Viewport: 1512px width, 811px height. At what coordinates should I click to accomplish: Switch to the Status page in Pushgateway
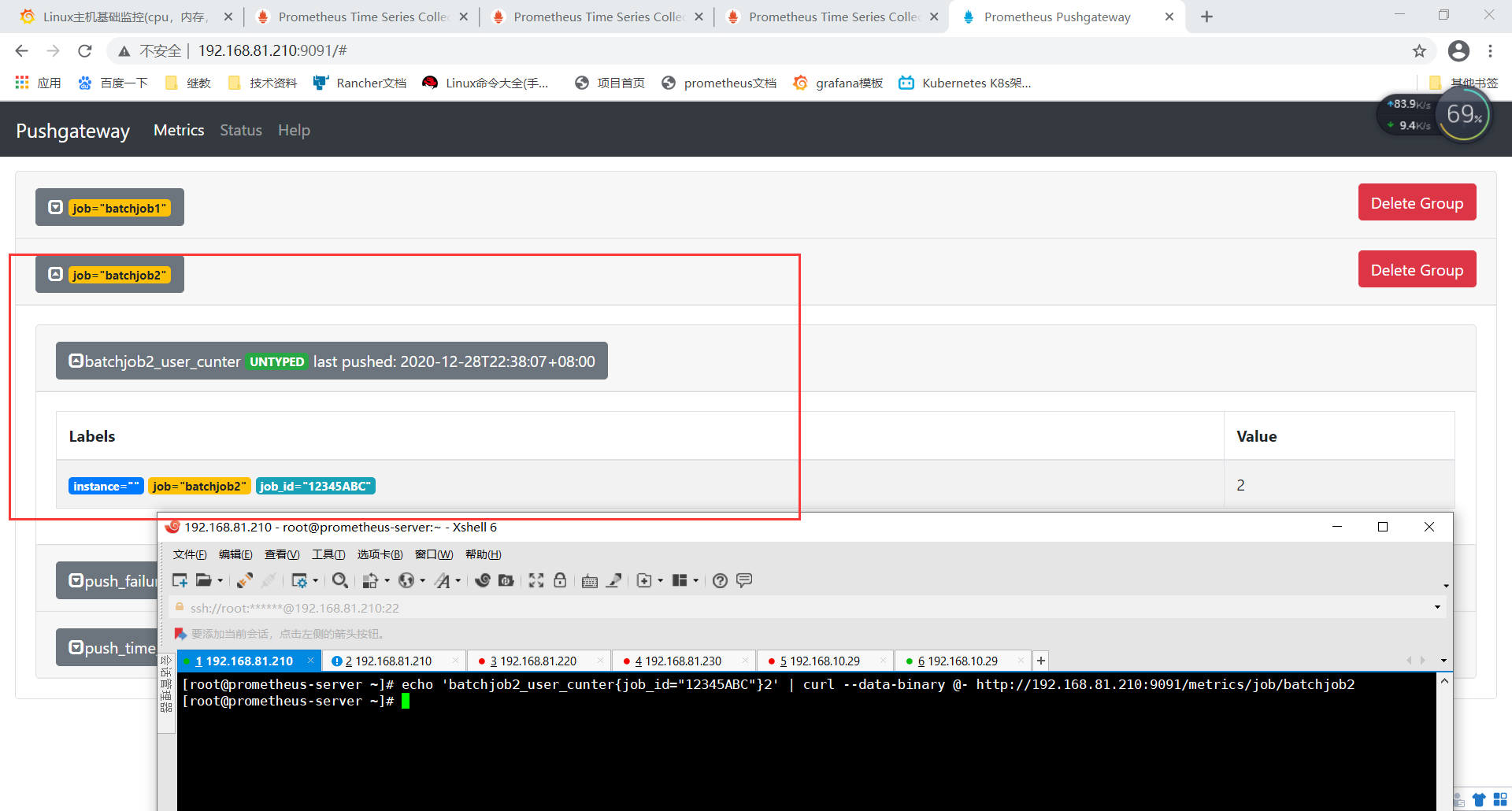240,130
